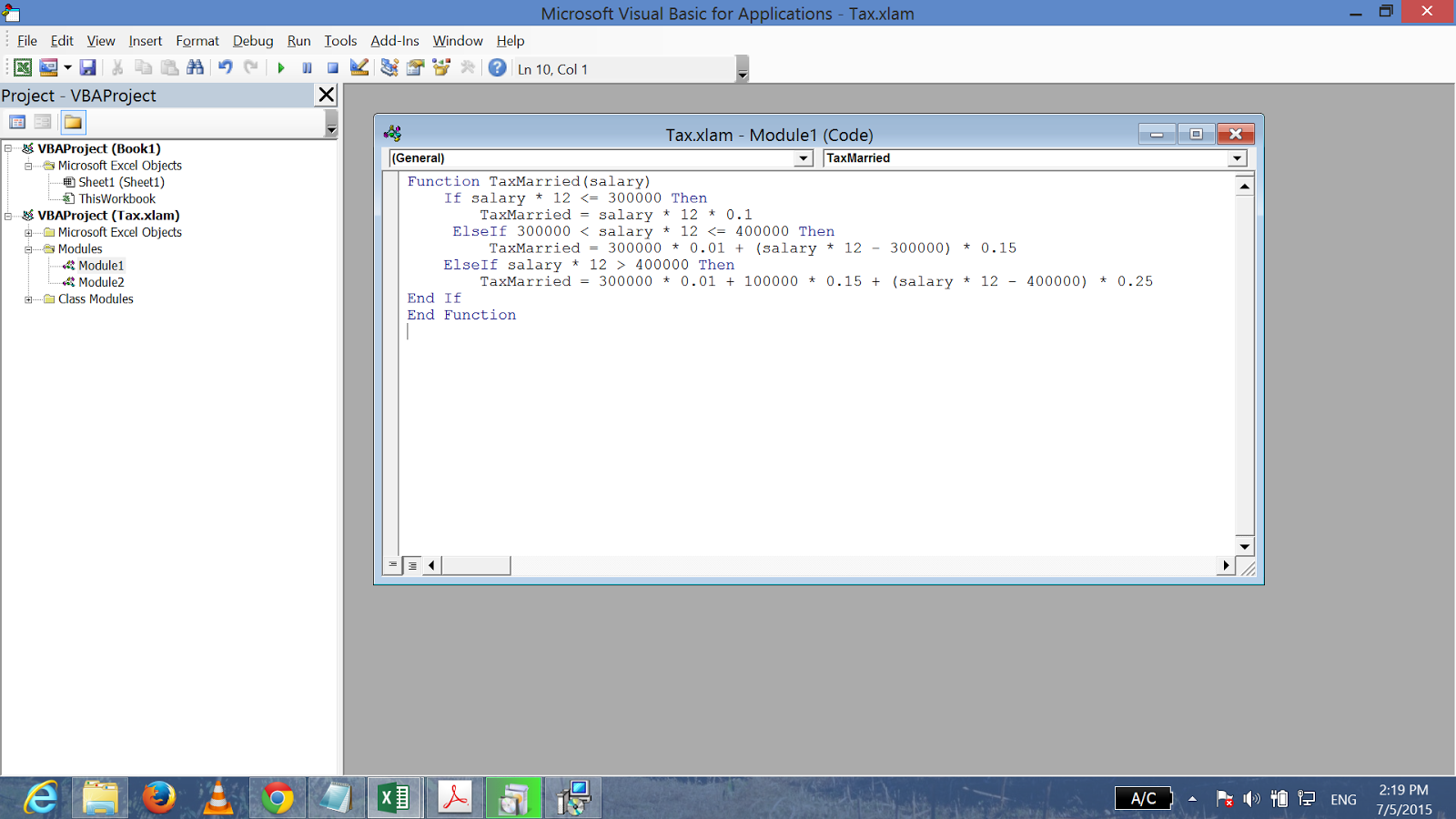
Task: Open the Add-Ins menu
Action: [x=395, y=41]
